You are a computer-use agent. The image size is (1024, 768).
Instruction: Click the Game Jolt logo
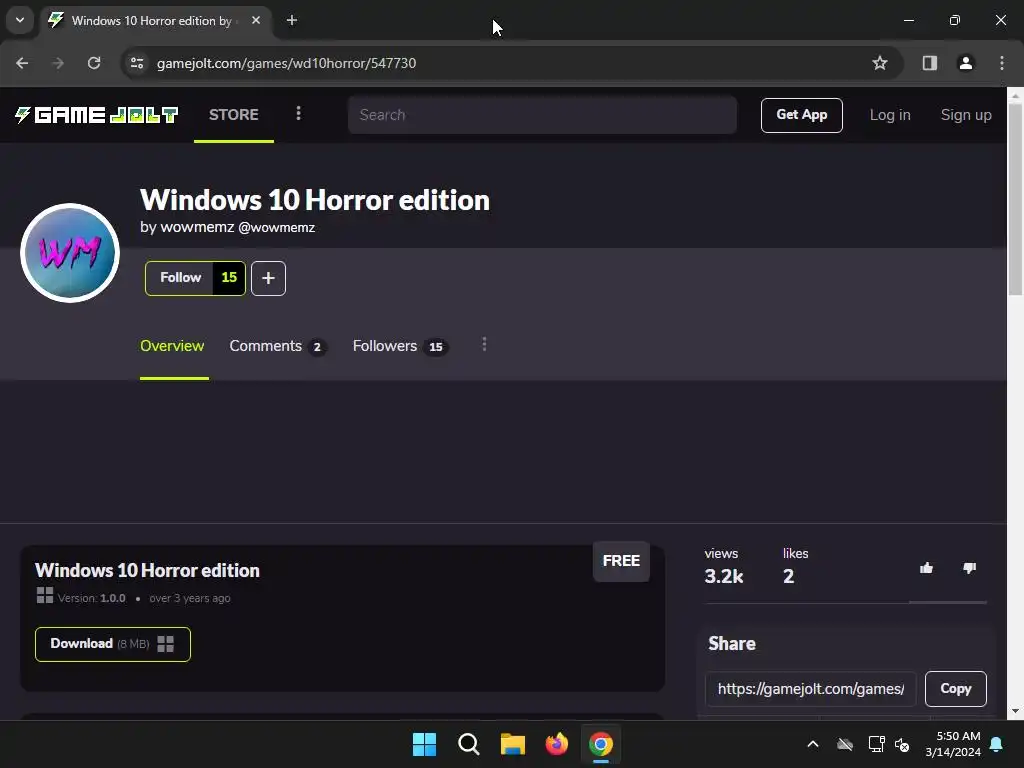click(97, 115)
